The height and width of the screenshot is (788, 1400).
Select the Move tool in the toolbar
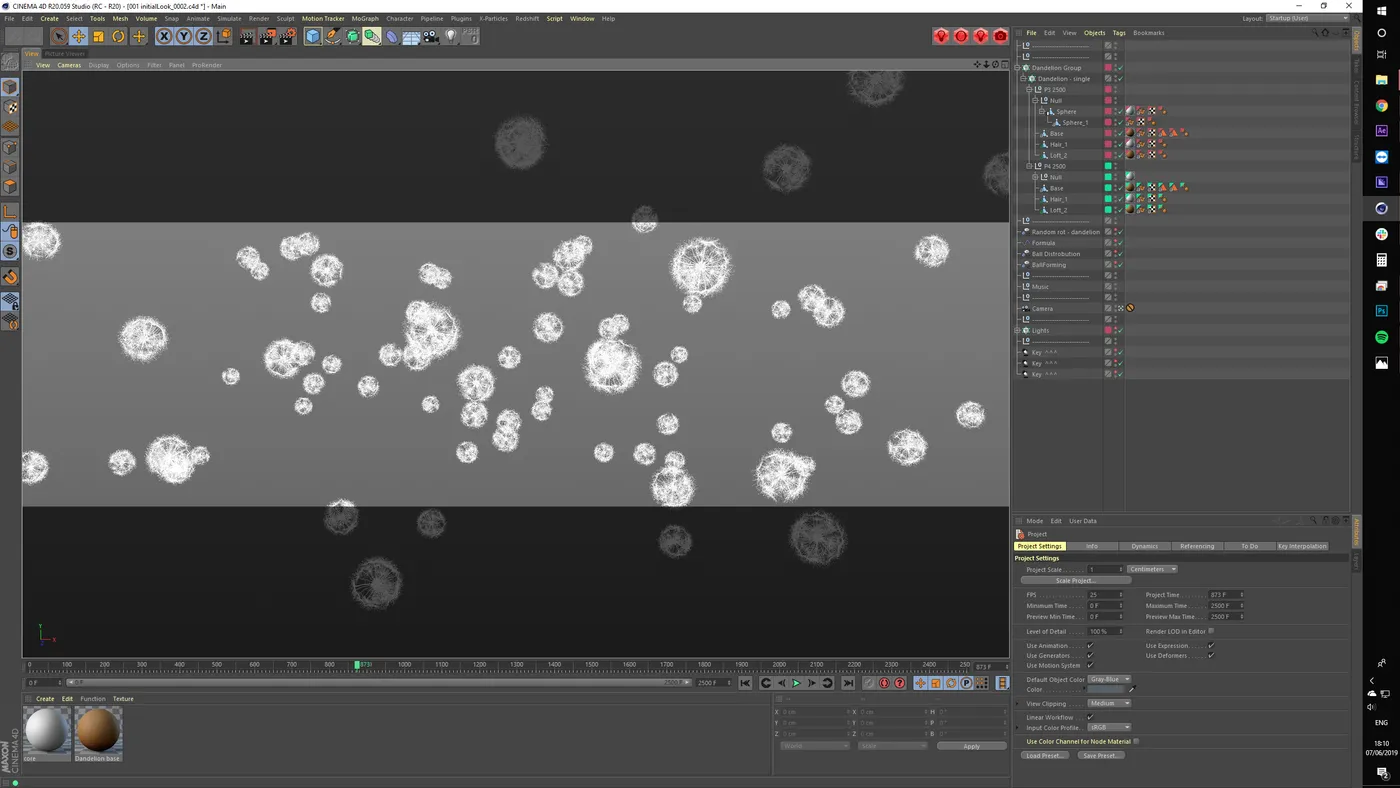[78, 36]
